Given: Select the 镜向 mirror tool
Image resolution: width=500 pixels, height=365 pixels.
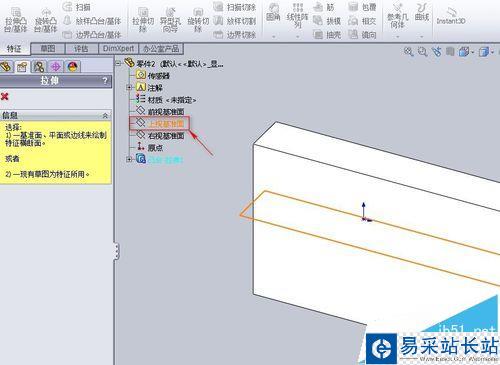Looking at the screenshot, I should pos(362,34).
